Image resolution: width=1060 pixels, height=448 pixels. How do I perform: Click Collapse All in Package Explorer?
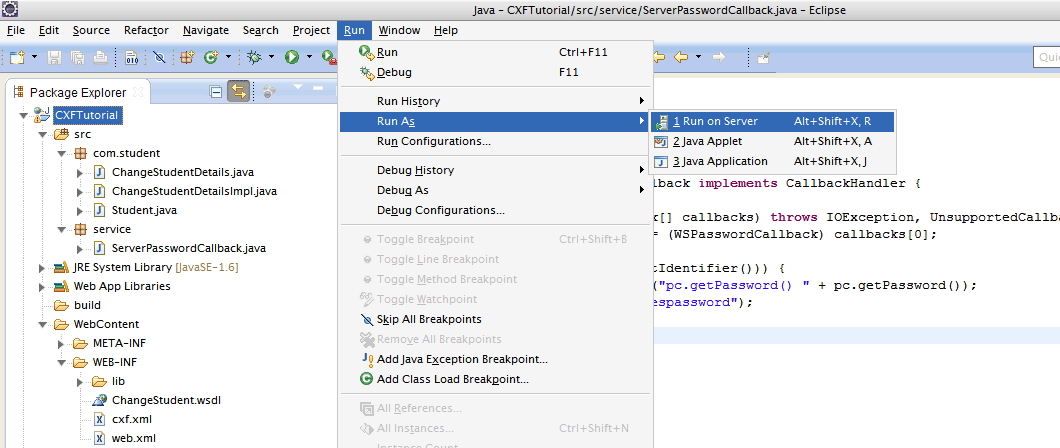point(215,92)
